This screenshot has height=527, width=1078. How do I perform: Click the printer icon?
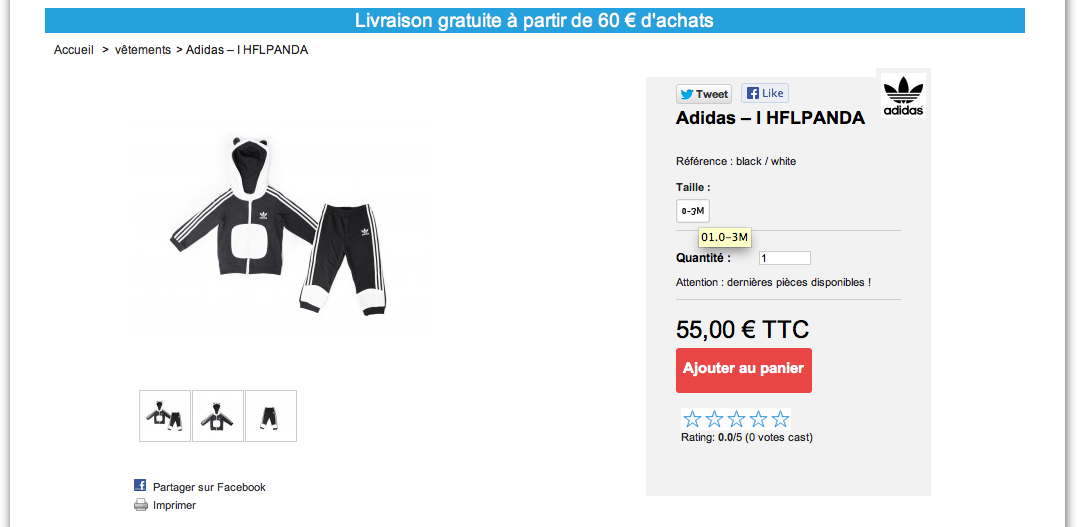140,505
